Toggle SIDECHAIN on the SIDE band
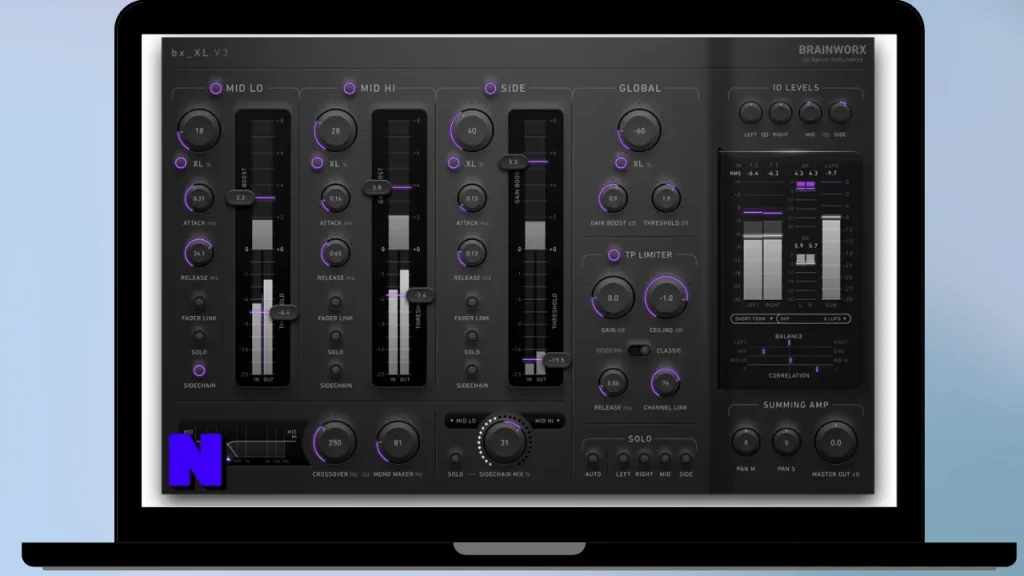1024x576 pixels. [x=472, y=370]
